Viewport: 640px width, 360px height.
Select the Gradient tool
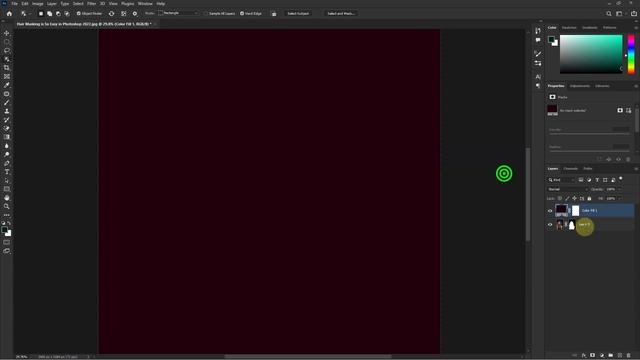click(x=7, y=137)
